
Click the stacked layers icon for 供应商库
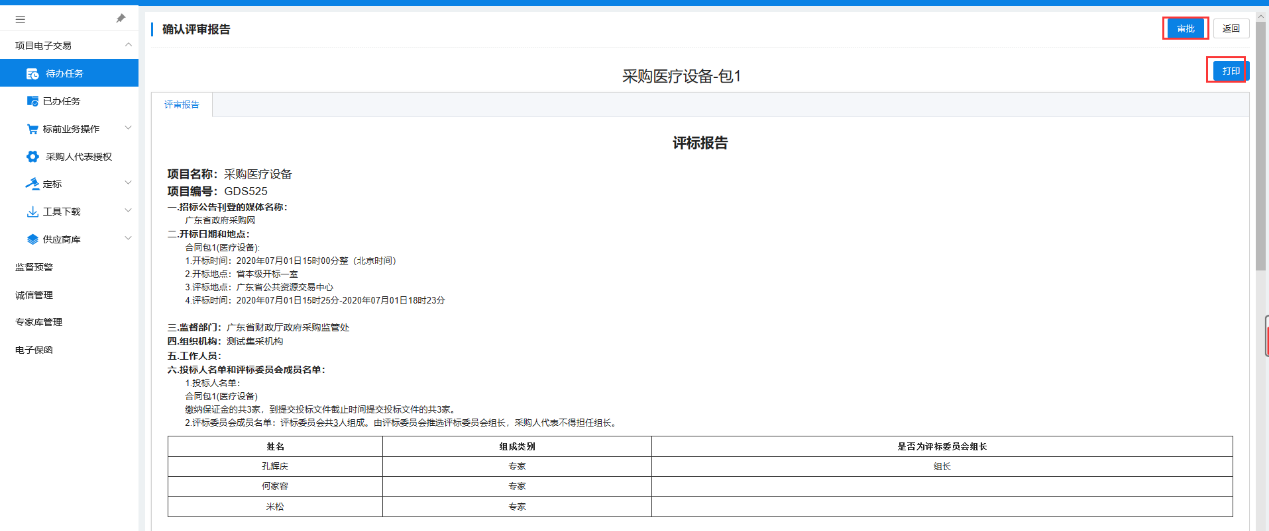pyautogui.click(x=32, y=239)
